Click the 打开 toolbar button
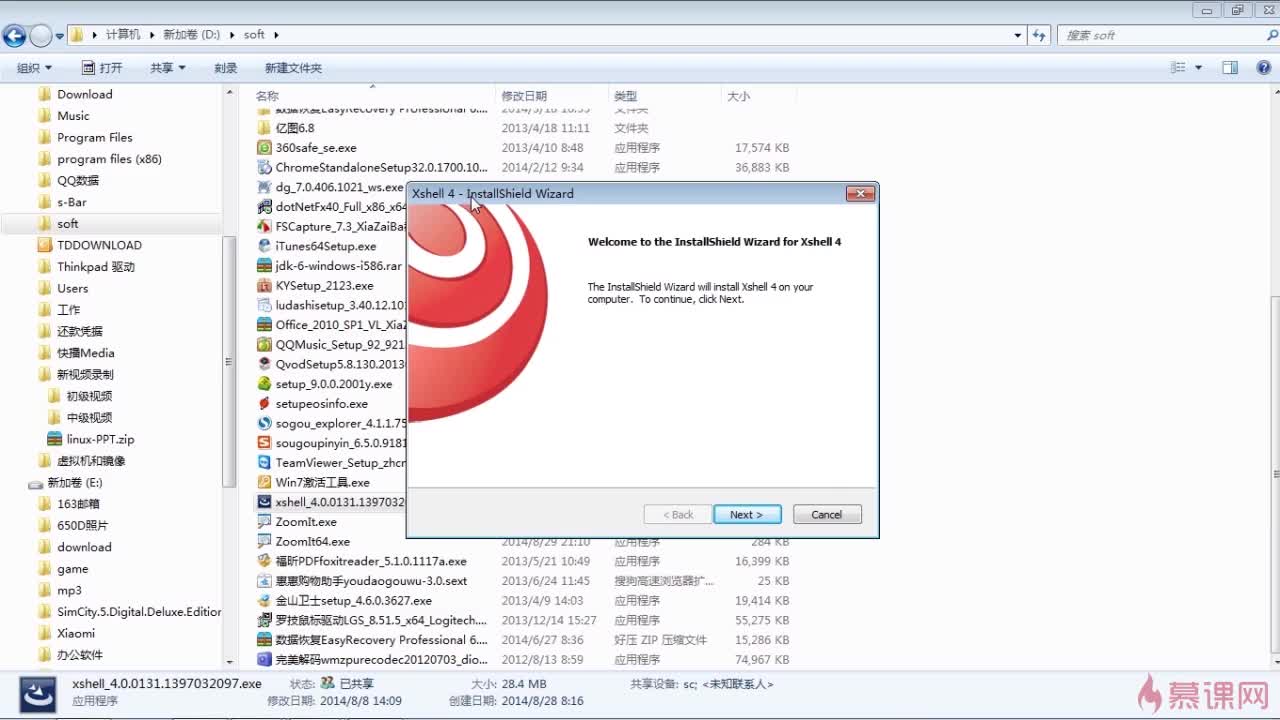The width and height of the screenshot is (1280, 720). click(x=102, y=68)
